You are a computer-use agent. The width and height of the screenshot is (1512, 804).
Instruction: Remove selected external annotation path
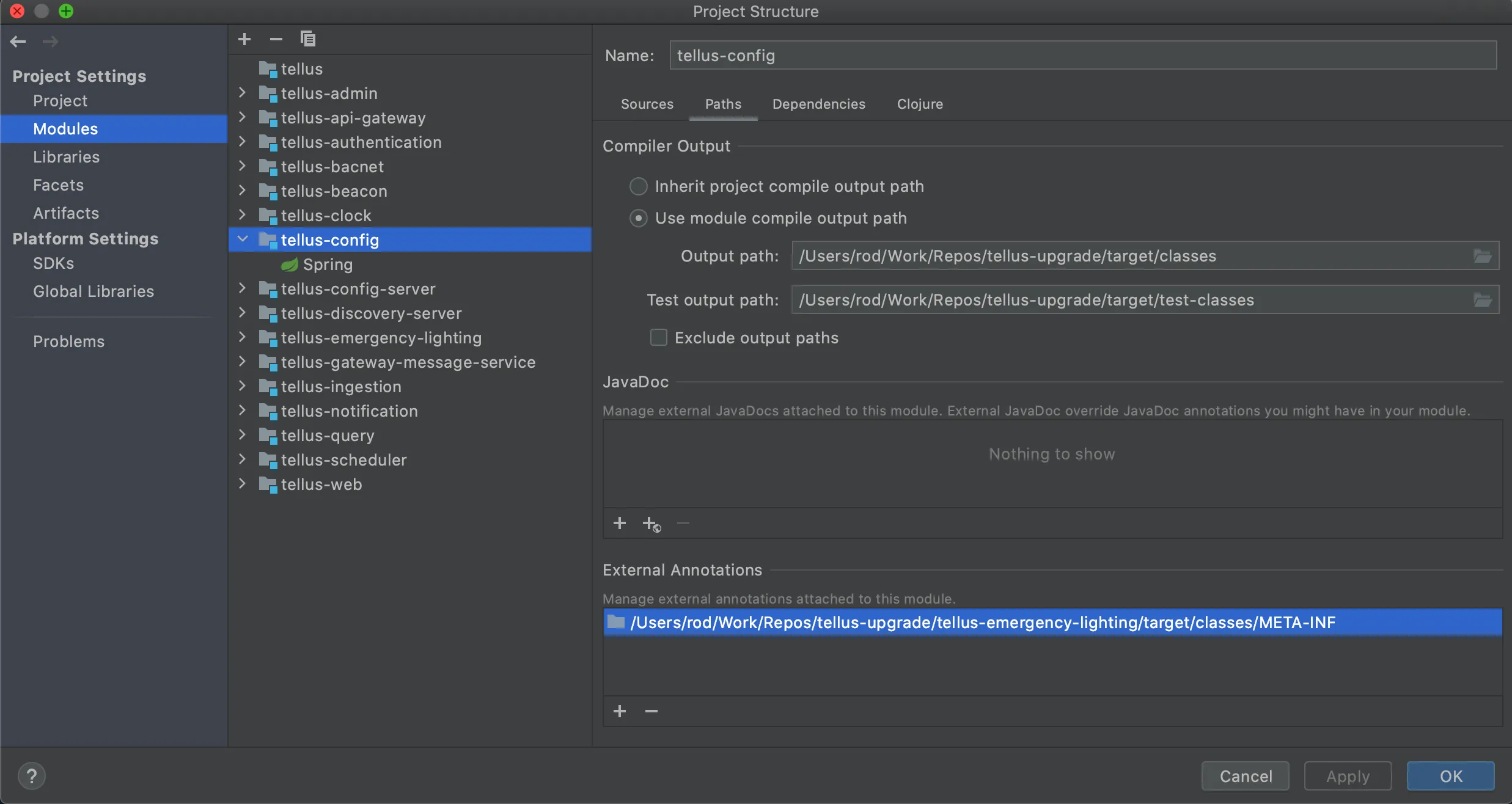tap(651, 711)
